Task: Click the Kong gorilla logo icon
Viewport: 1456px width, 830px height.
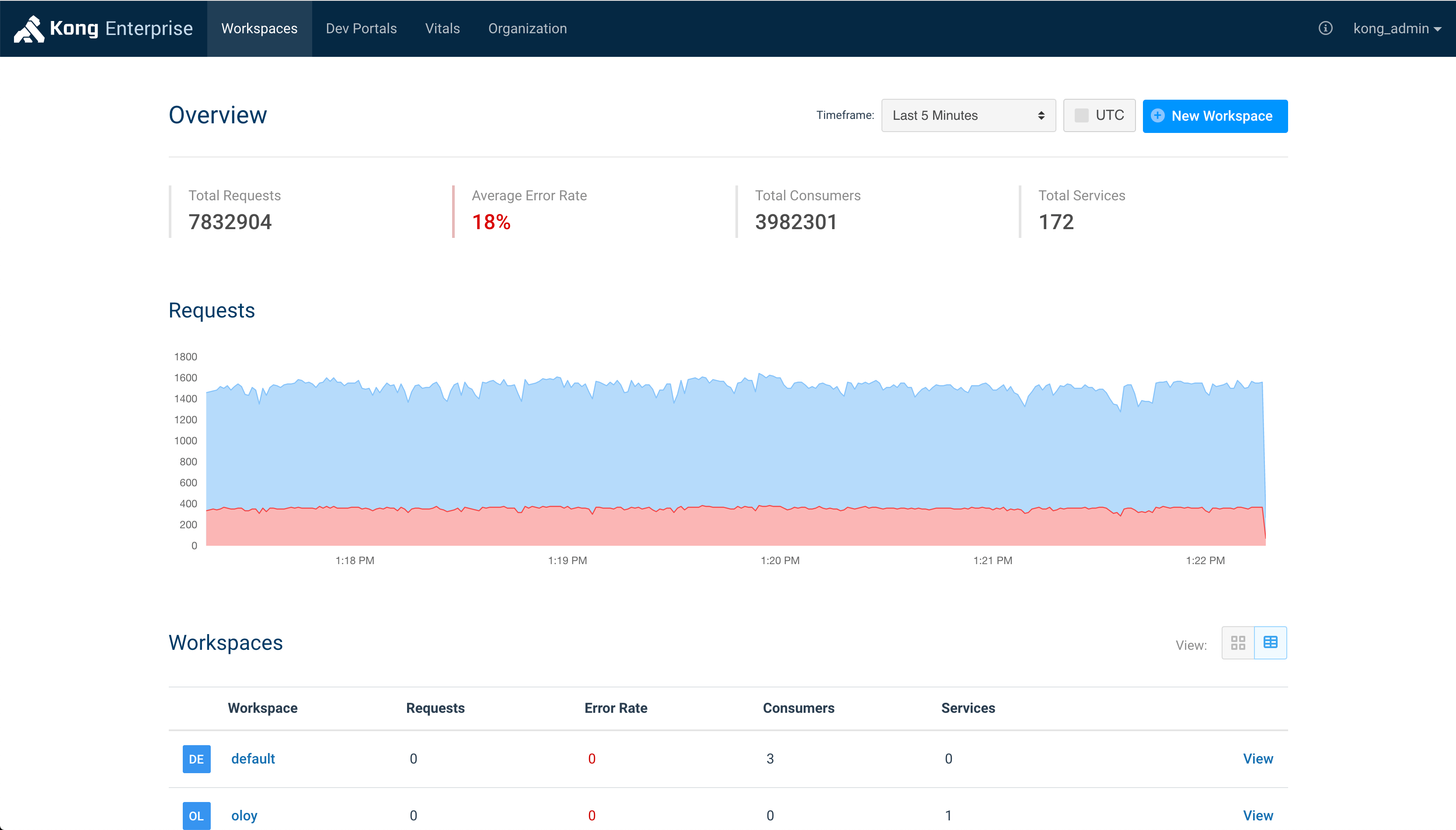Action: click(x=28, y=28)
